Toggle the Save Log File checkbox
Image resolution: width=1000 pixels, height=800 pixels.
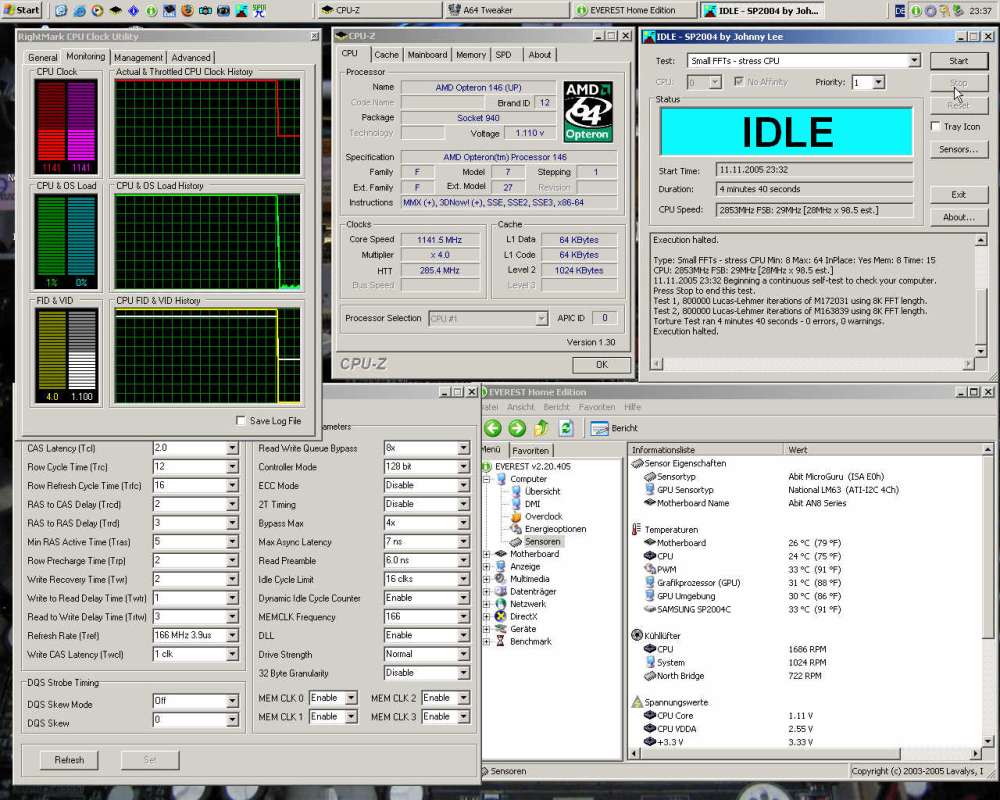coord(241,420)
